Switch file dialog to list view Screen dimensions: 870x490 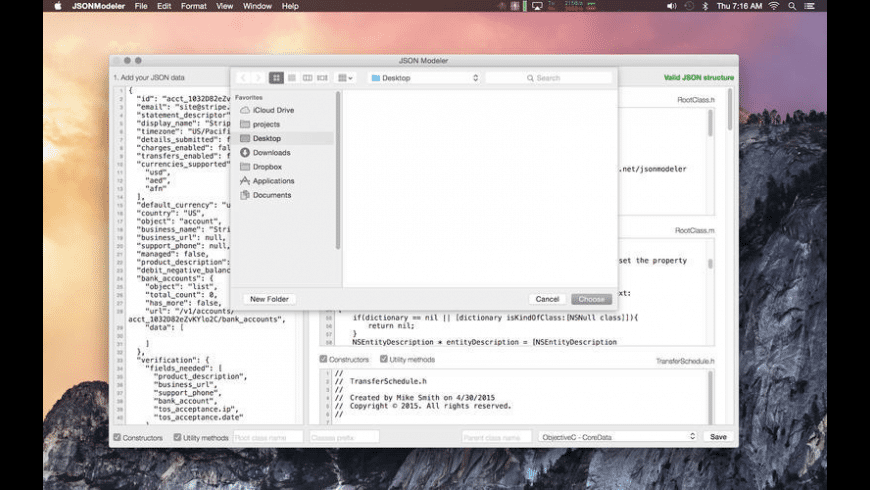(291, 78)
